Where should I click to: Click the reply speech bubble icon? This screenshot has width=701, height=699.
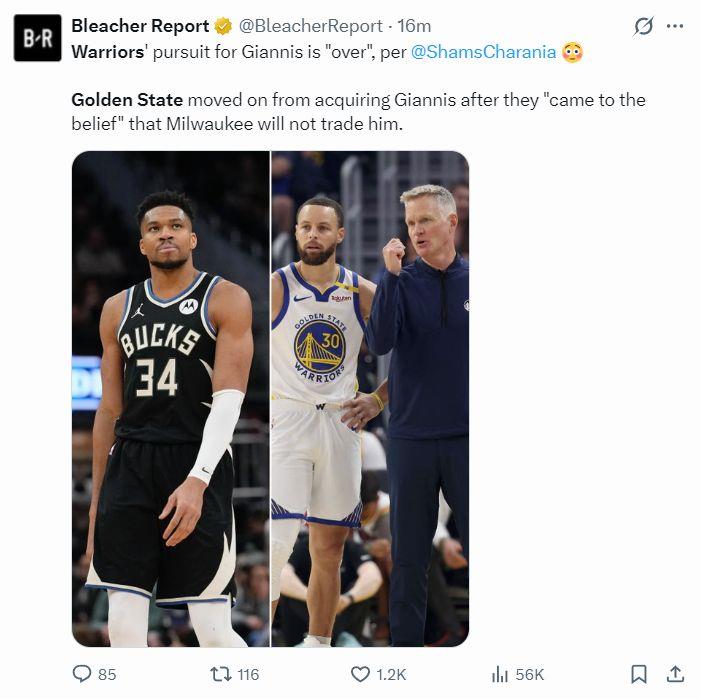(x=82, y=674)
